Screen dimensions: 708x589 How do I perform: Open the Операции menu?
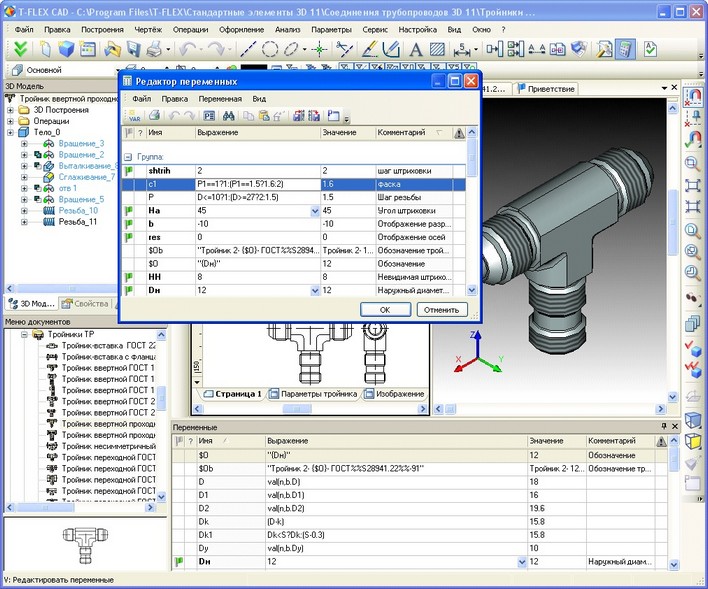191,29
